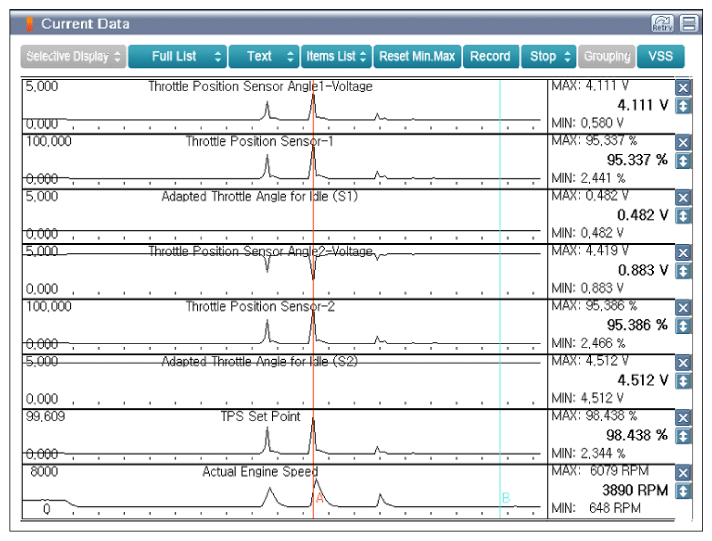Click the scale arrows for Adapted Throttle Angle (S2)
The image size is (712, 541).
tap(683, 381)
